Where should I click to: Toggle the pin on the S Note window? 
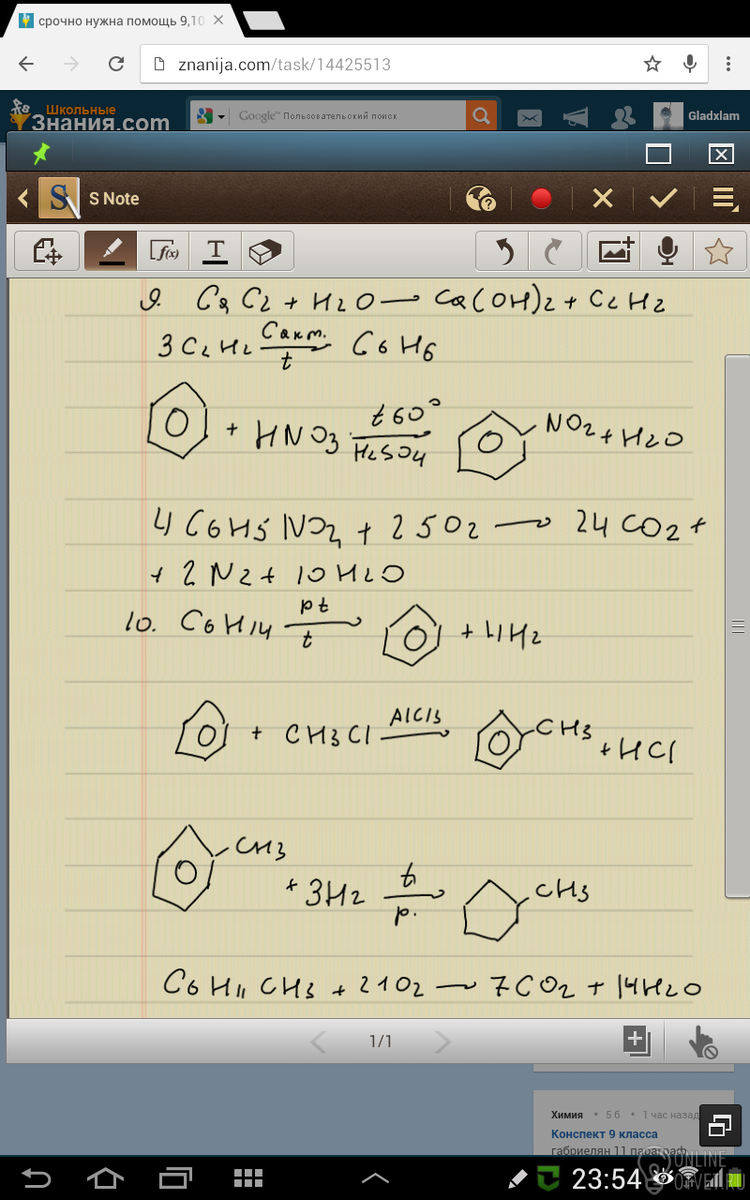tap(40, 154)
